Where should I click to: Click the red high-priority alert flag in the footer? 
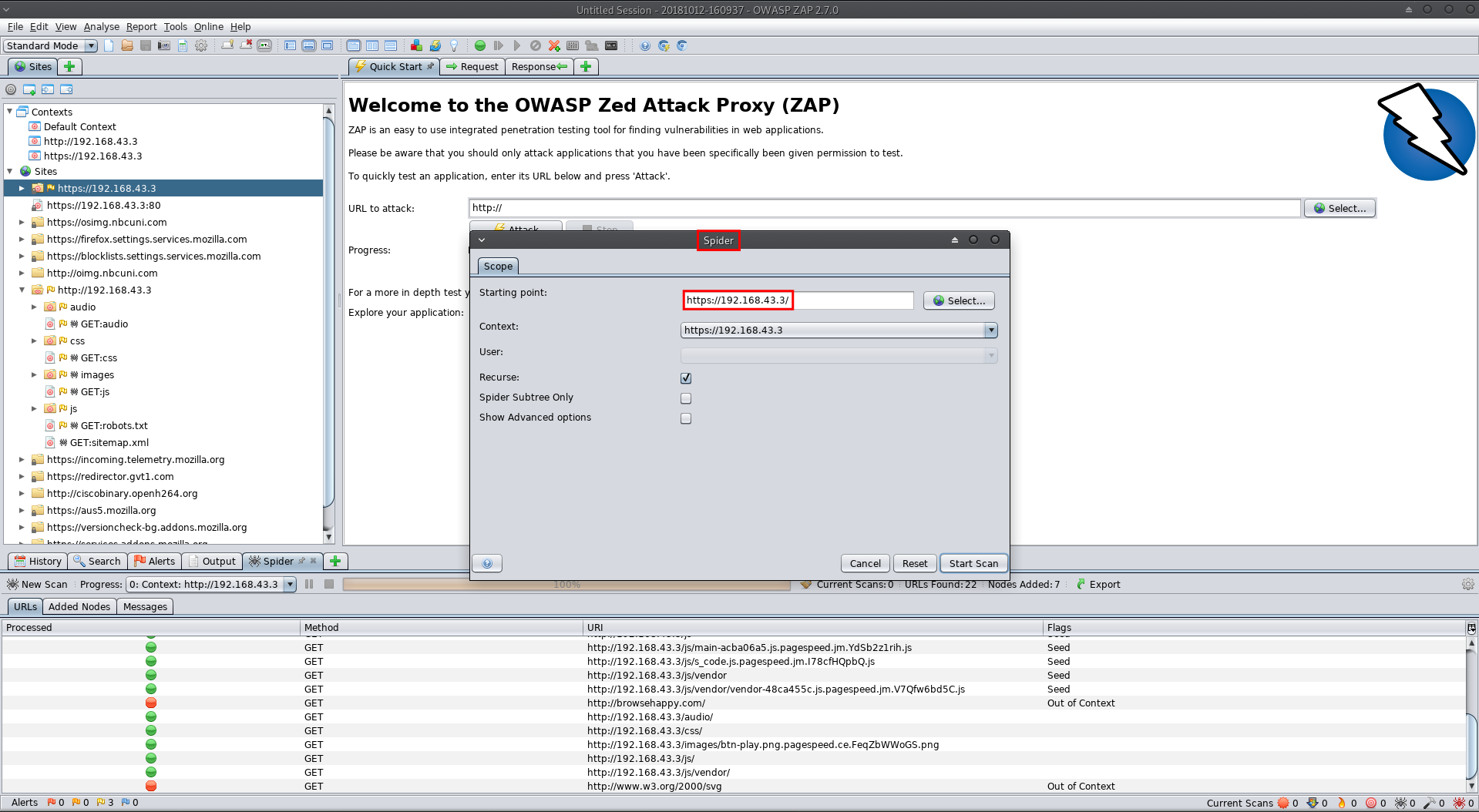pos(51,803)
